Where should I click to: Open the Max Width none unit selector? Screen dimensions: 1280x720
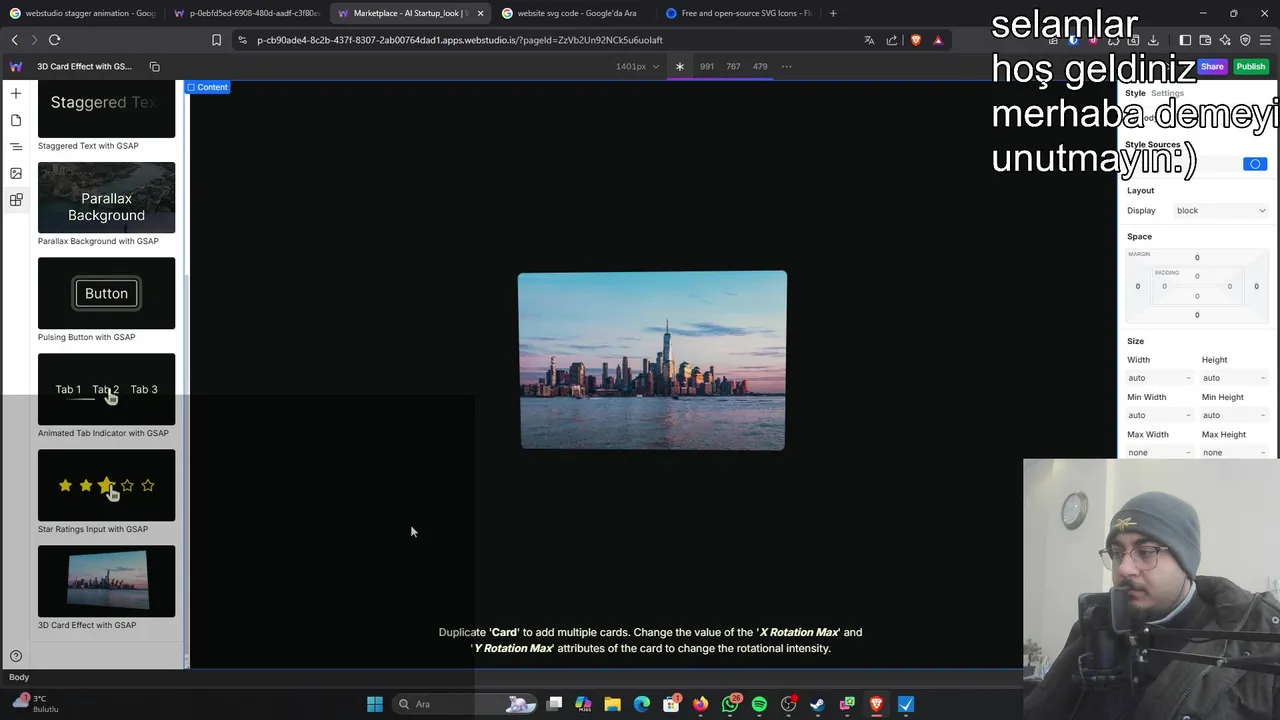click(1188, 452)
